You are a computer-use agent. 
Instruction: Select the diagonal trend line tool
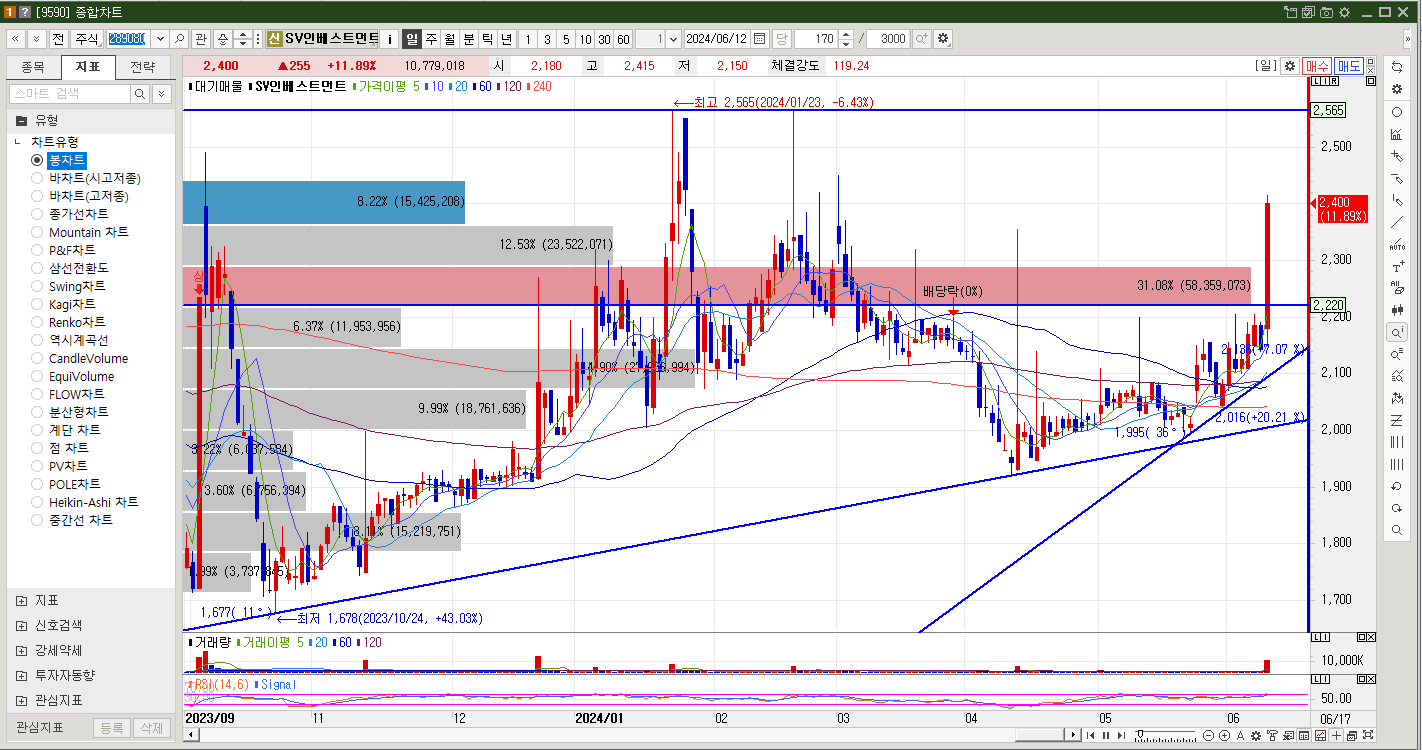click(x=1397, y=222)
